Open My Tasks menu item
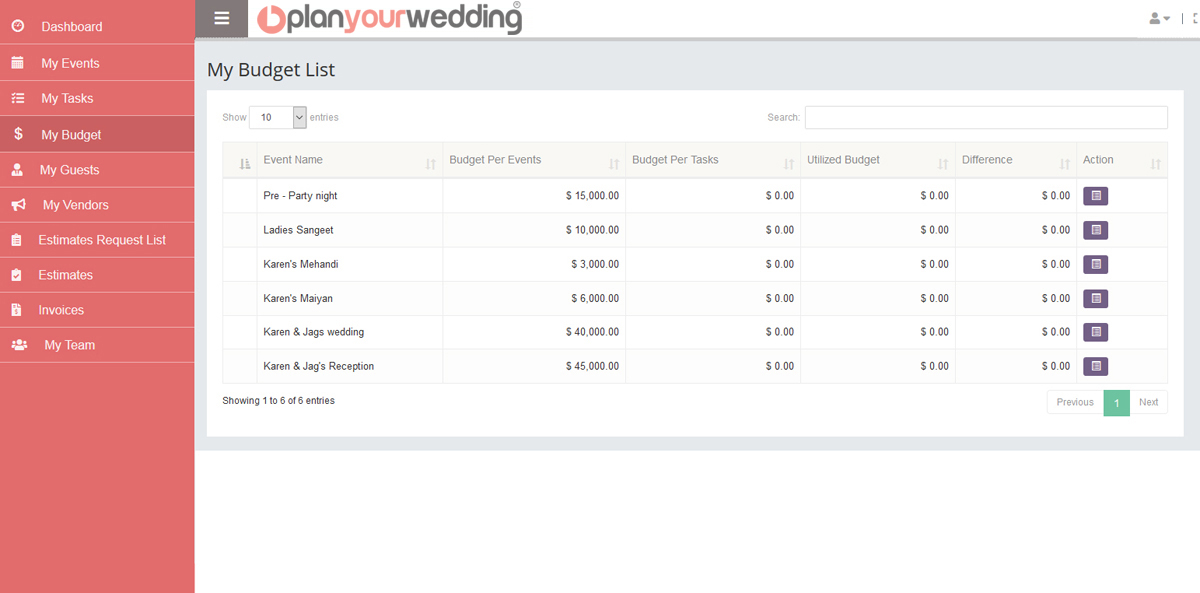 point(97,98)
